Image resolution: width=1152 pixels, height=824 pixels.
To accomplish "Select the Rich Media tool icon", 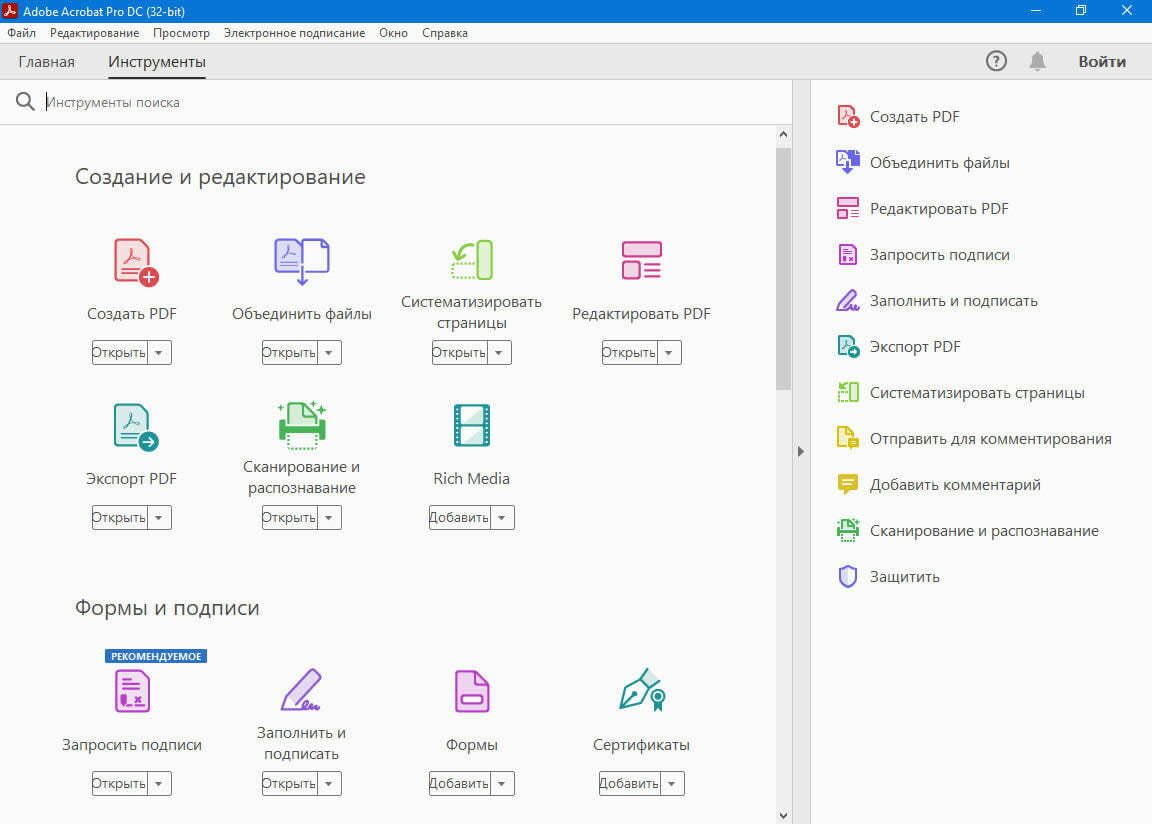I will [x=471, y=425].
